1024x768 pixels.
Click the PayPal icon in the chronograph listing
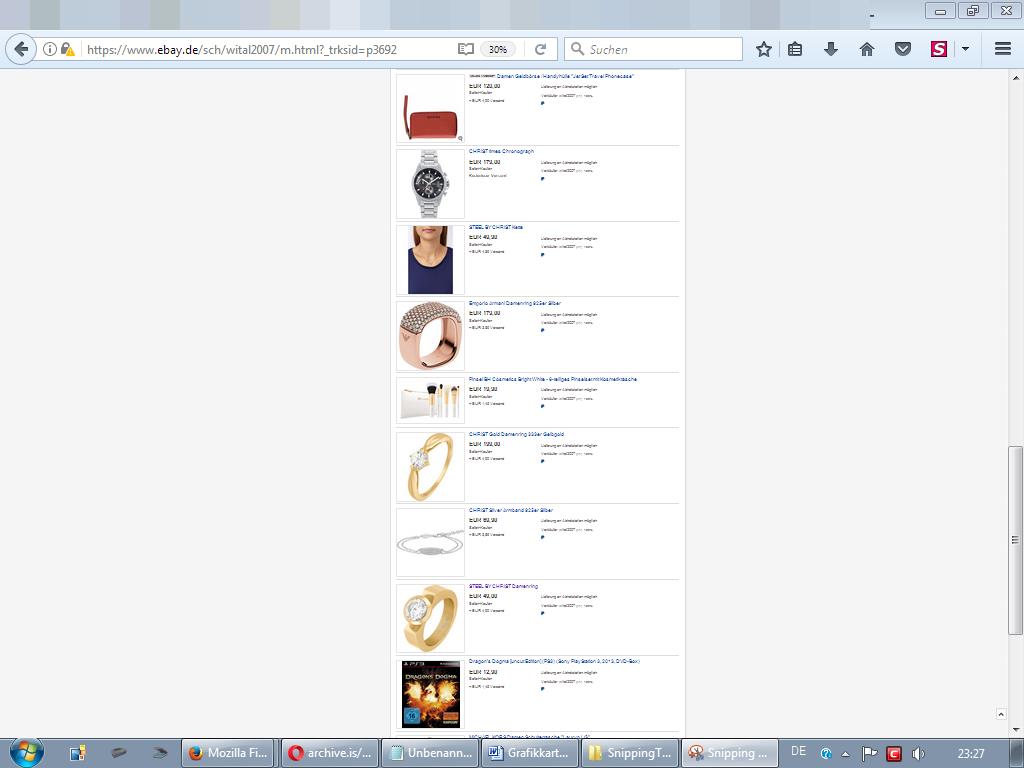coord(542,179)
